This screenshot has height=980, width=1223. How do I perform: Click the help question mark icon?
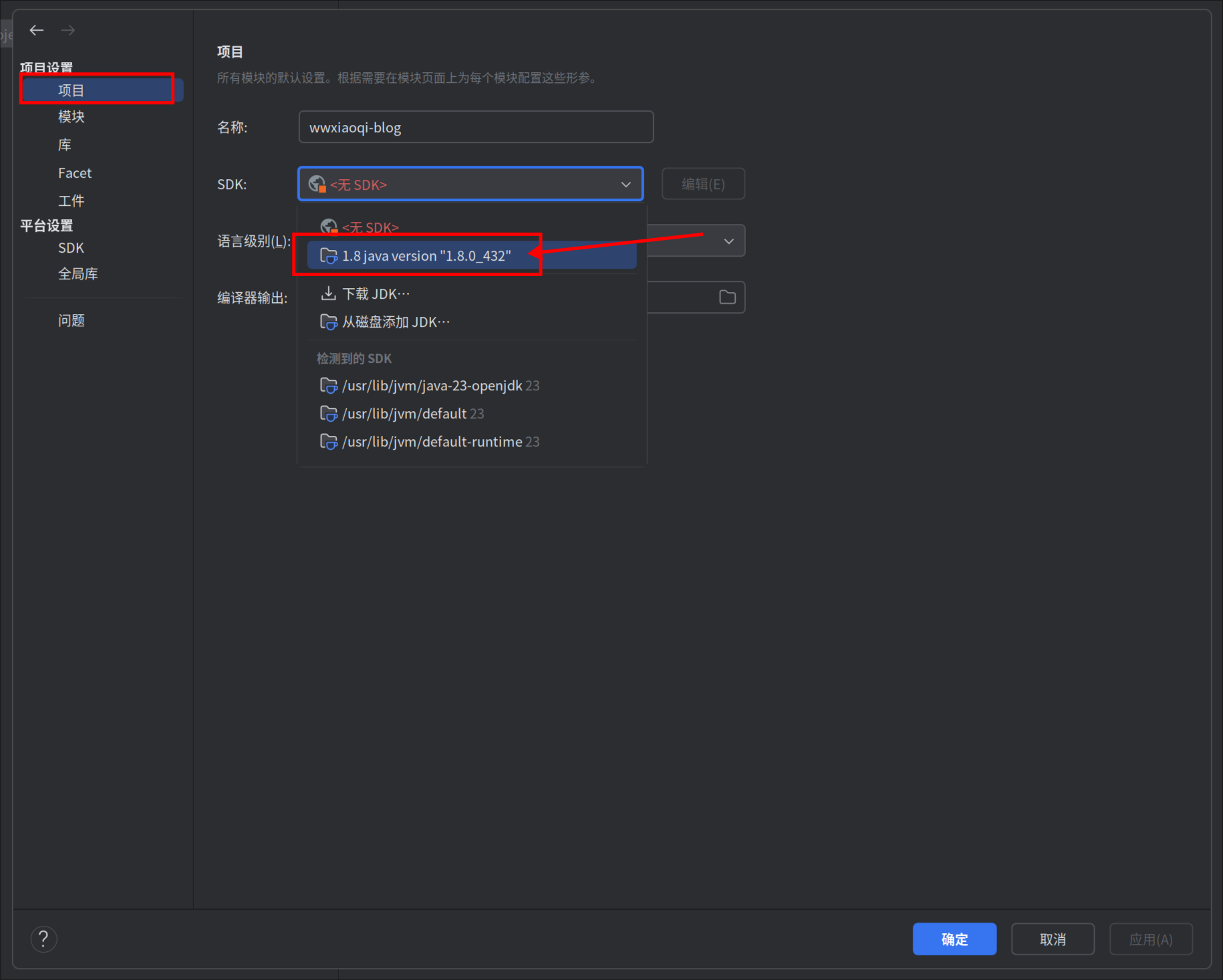coord(43,939)
